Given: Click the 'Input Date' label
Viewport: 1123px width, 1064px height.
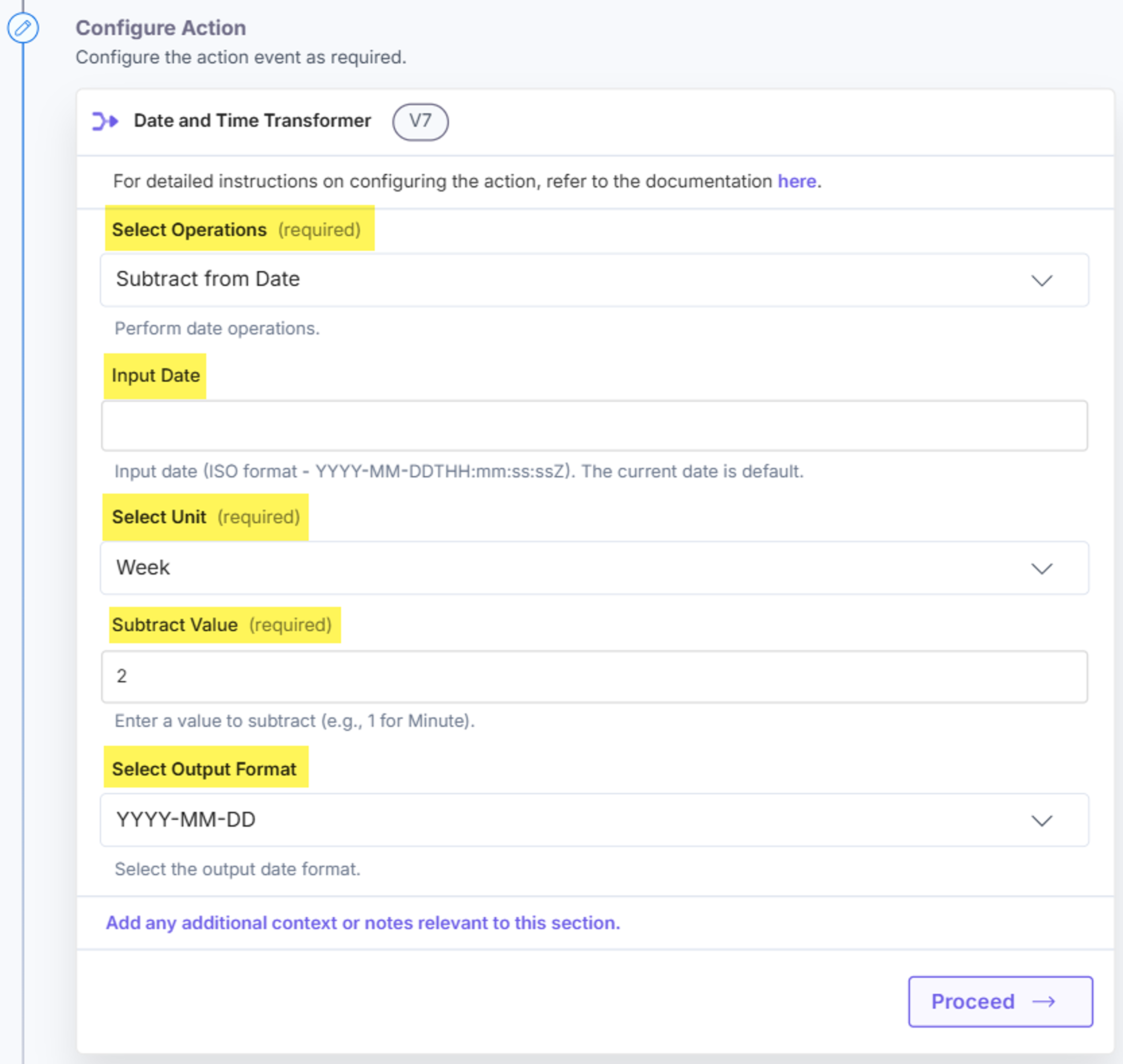Looking at the screenshot, I should point(156,375).
